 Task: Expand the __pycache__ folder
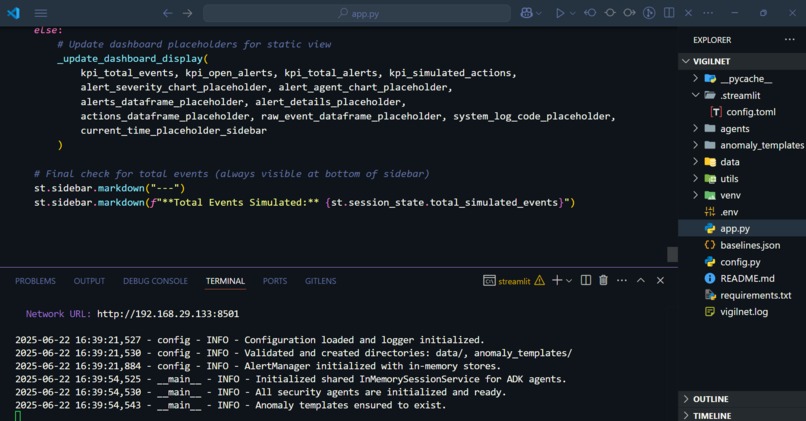coord(742,79)
